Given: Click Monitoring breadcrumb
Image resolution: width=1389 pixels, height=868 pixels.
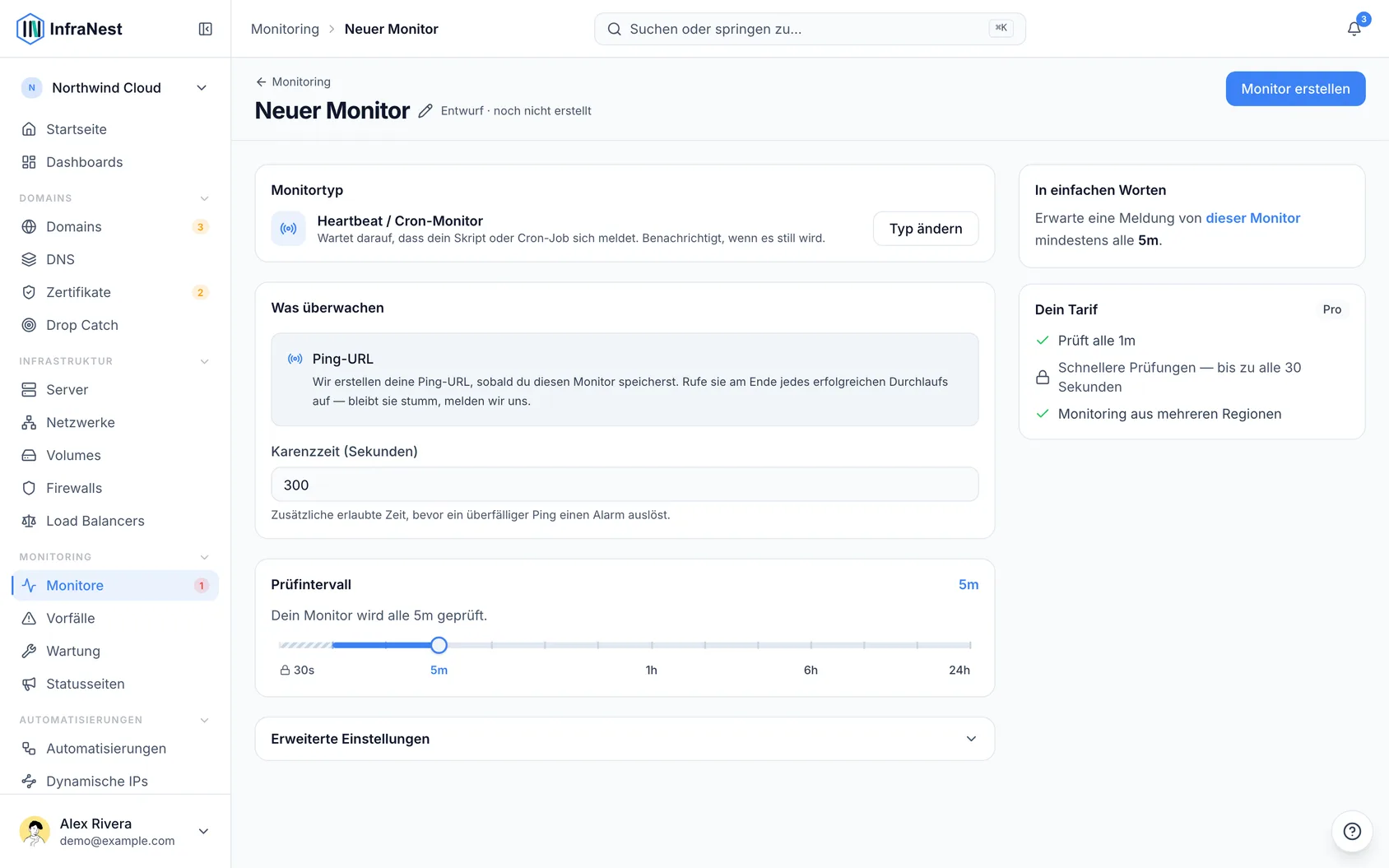Looking at the screenshot, I should pos(285,29).
